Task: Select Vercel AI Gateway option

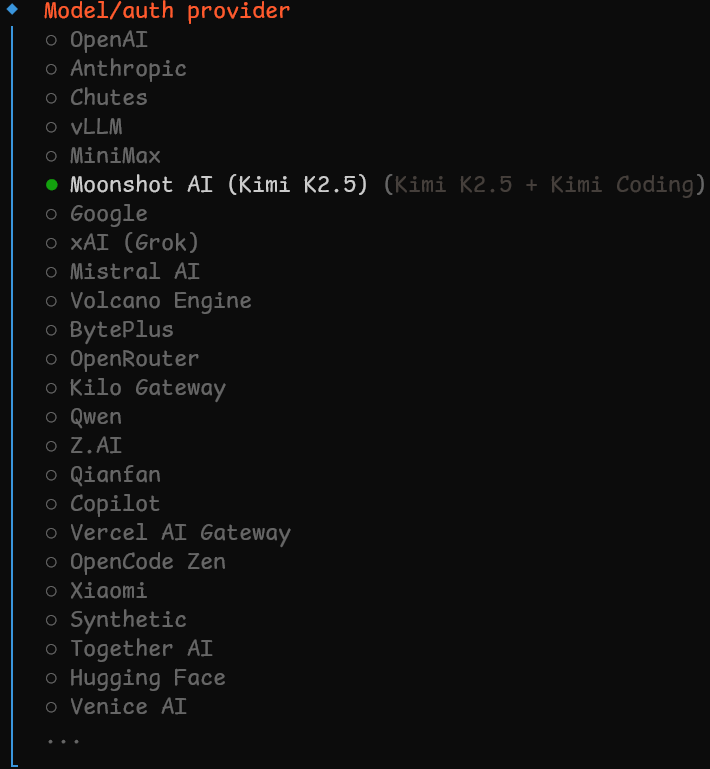Action: click(180, 533)
